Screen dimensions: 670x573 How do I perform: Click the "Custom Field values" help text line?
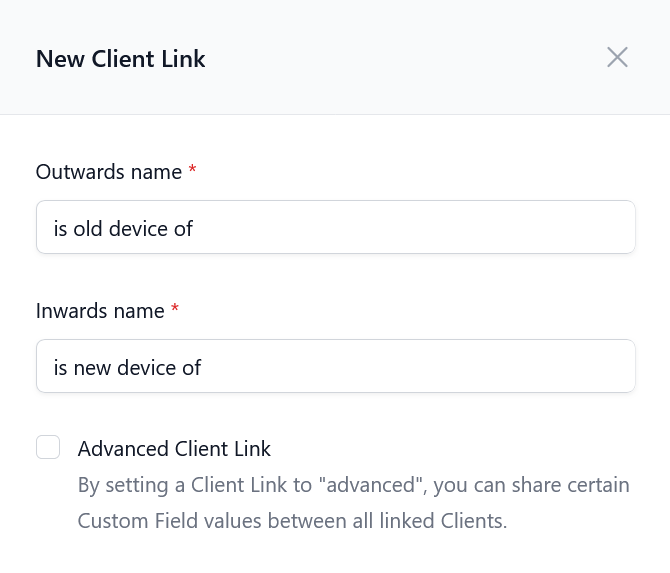[292, 521]
